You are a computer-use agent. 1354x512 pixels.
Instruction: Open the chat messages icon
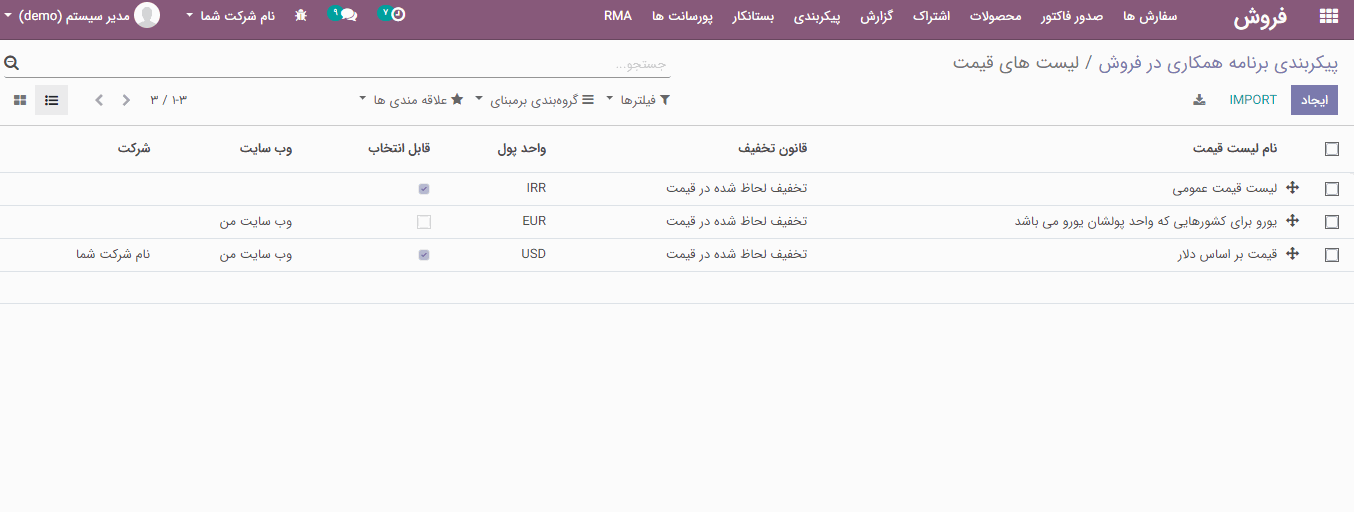click(347, 16)
